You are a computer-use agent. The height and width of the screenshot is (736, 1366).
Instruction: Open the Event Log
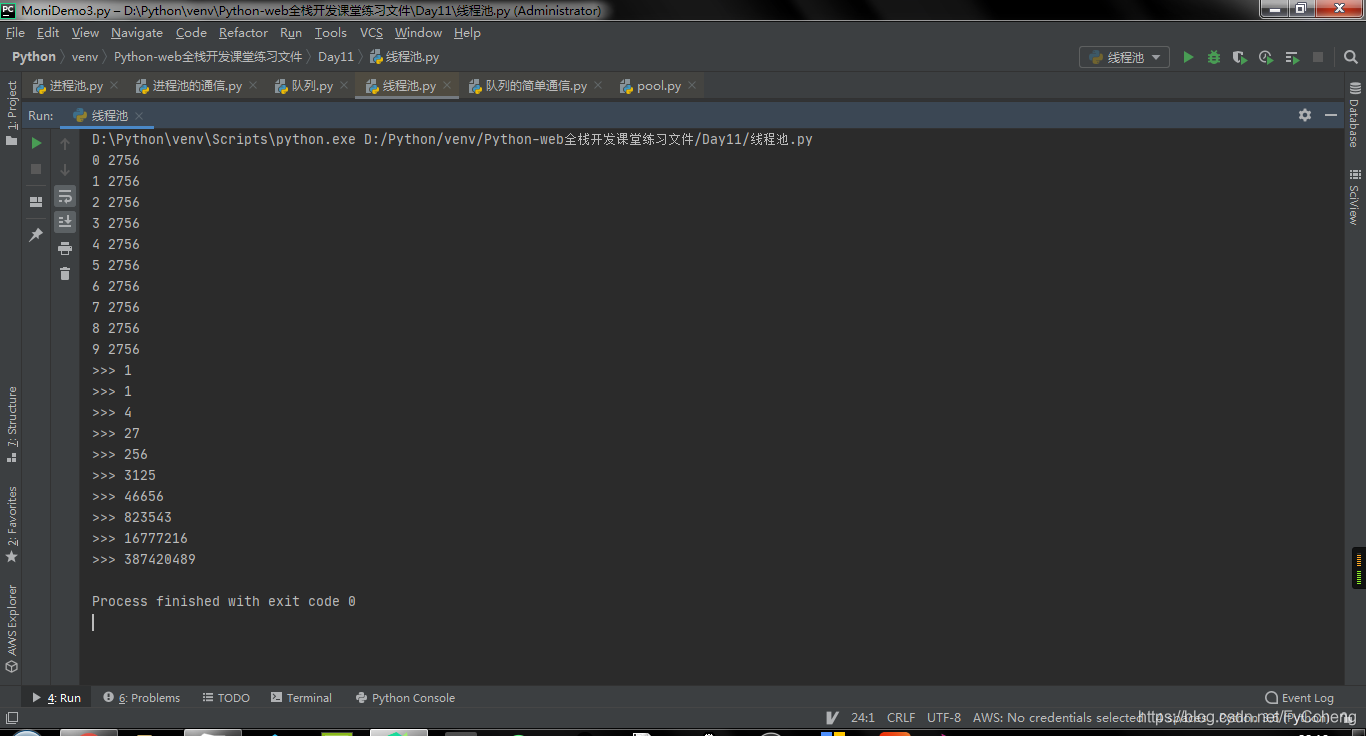[x=1299, y=698]
